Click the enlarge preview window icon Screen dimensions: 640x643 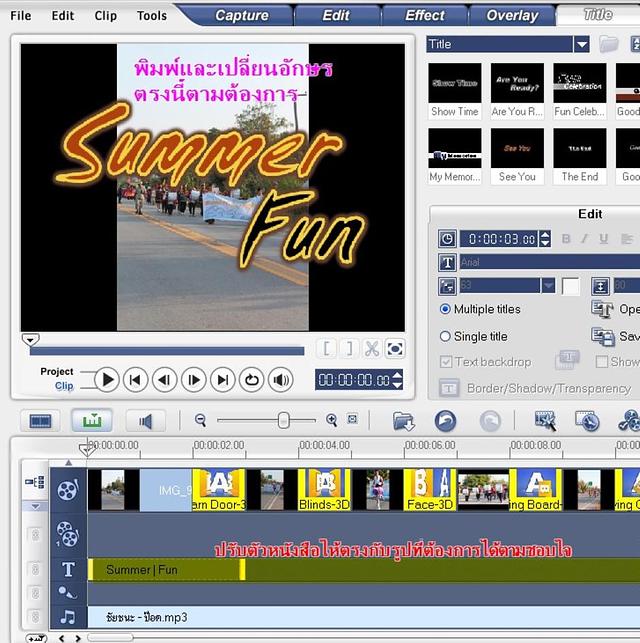click(x=395, y=348)
